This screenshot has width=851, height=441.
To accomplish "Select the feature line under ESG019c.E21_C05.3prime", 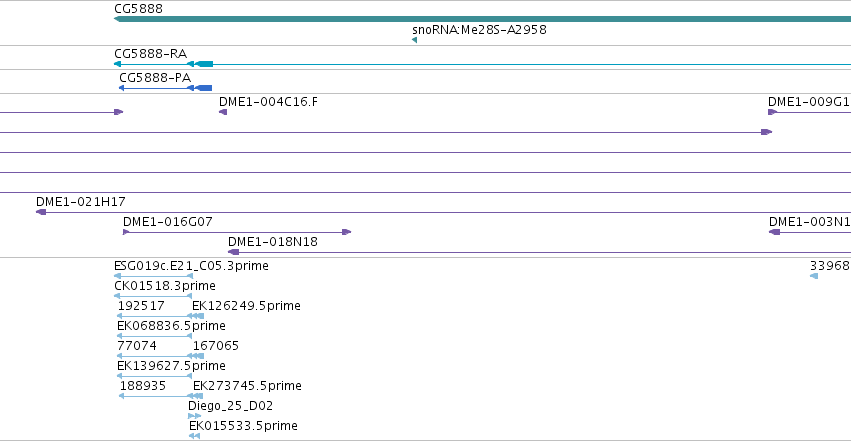I will [x=154, y=276].
